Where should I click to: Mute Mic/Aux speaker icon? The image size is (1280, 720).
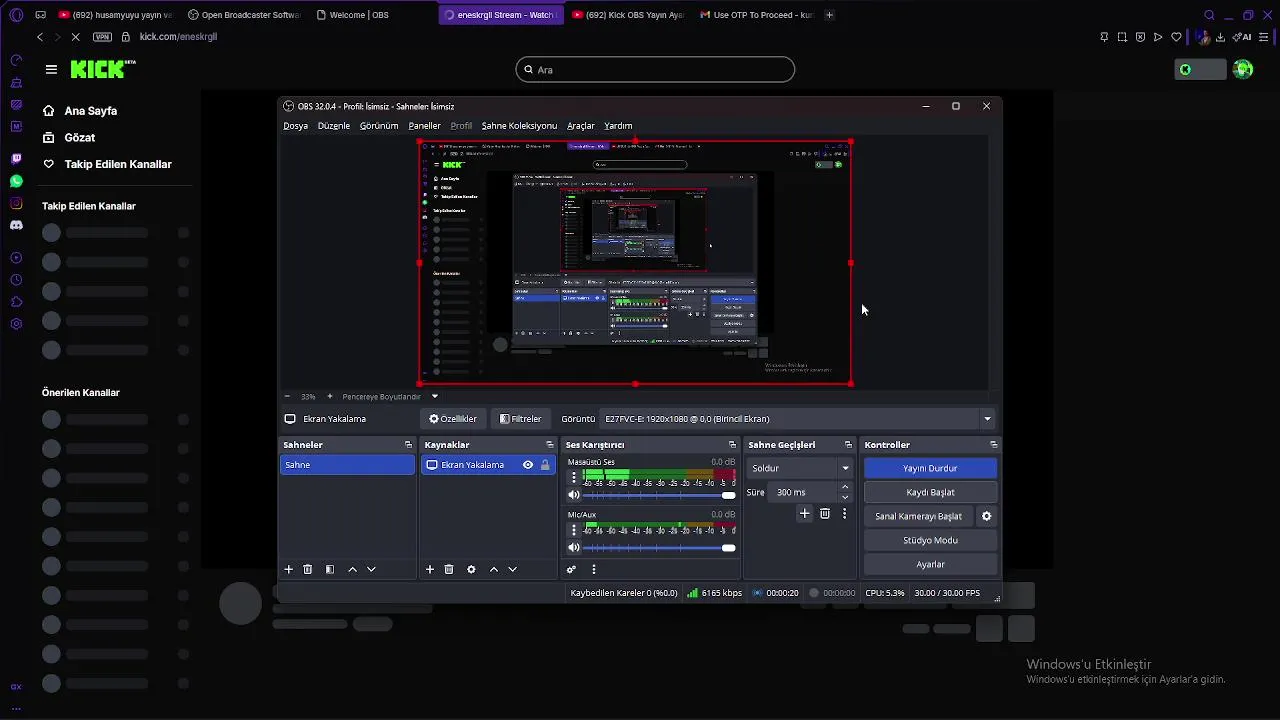[574, 548]
